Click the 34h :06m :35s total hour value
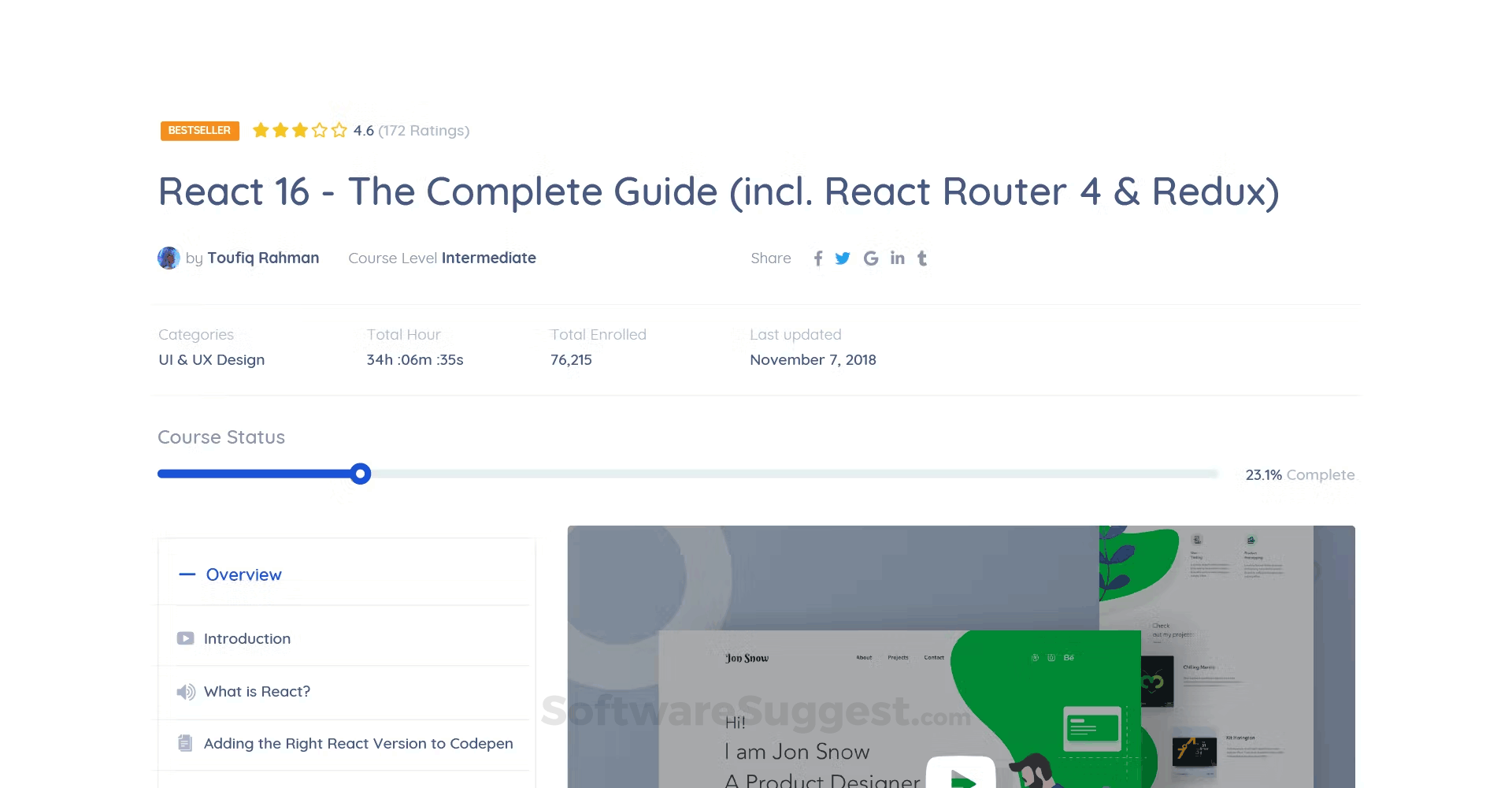The height and width of the screenshot is (788, 1512). coord(415,360)
